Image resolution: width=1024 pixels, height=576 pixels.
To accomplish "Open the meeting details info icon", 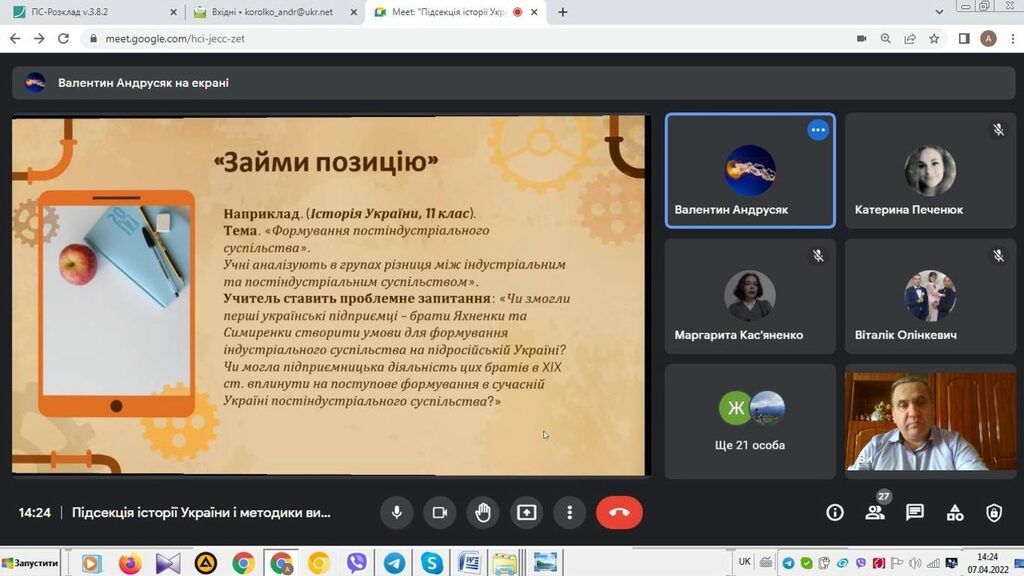I will coord(835,512).
